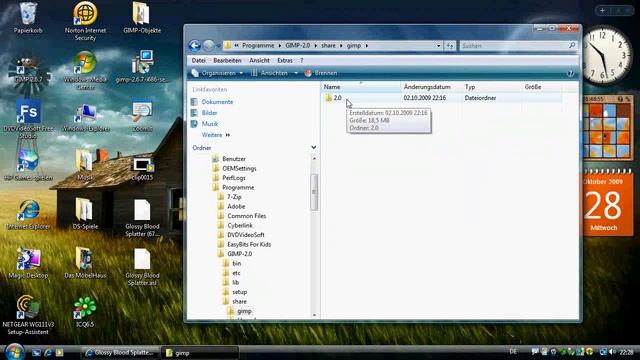This screenshot has height=360, width=640.
Task: Click in the Suchen search field
Action: (513, 46)
